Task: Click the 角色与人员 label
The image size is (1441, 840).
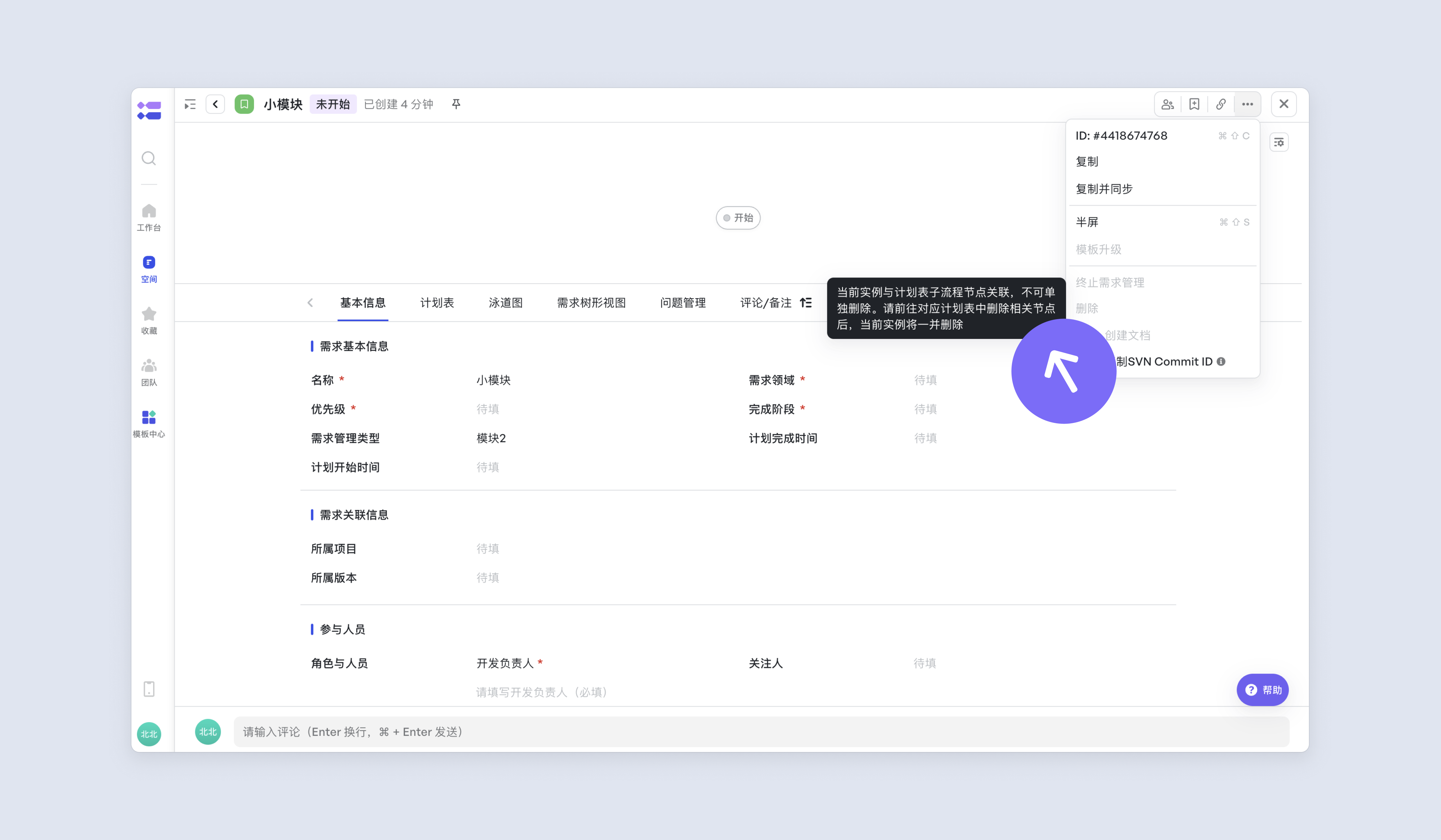Action: pyautogui.click(x=340, y=663)
